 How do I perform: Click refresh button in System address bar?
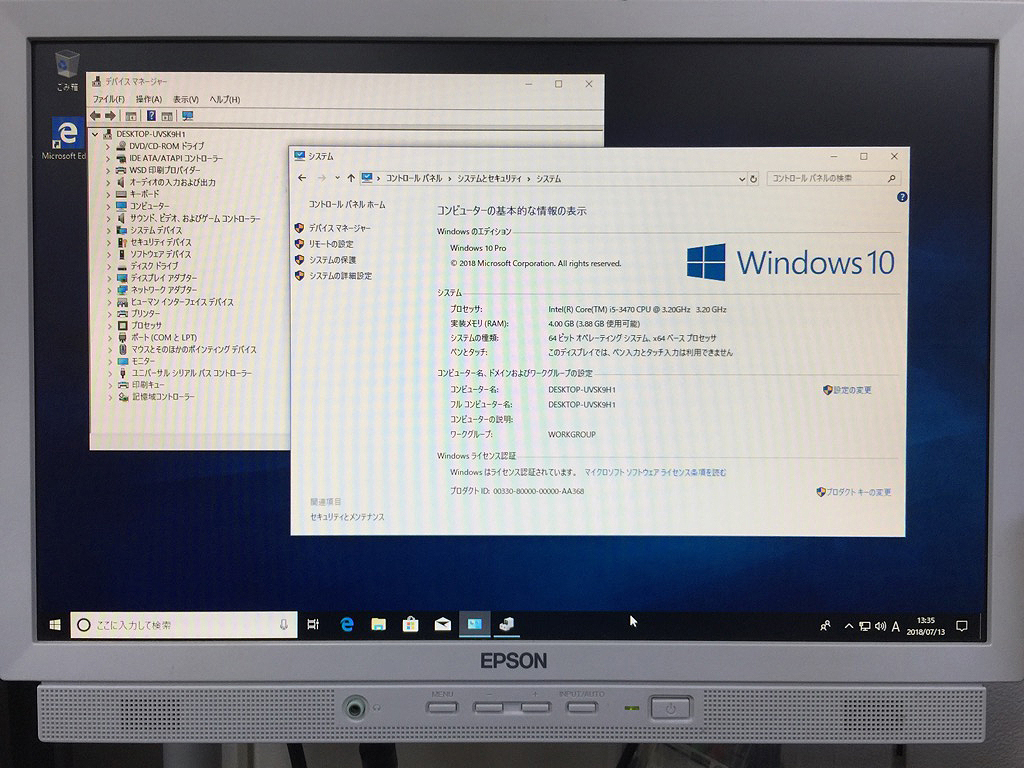click(754, 178)
